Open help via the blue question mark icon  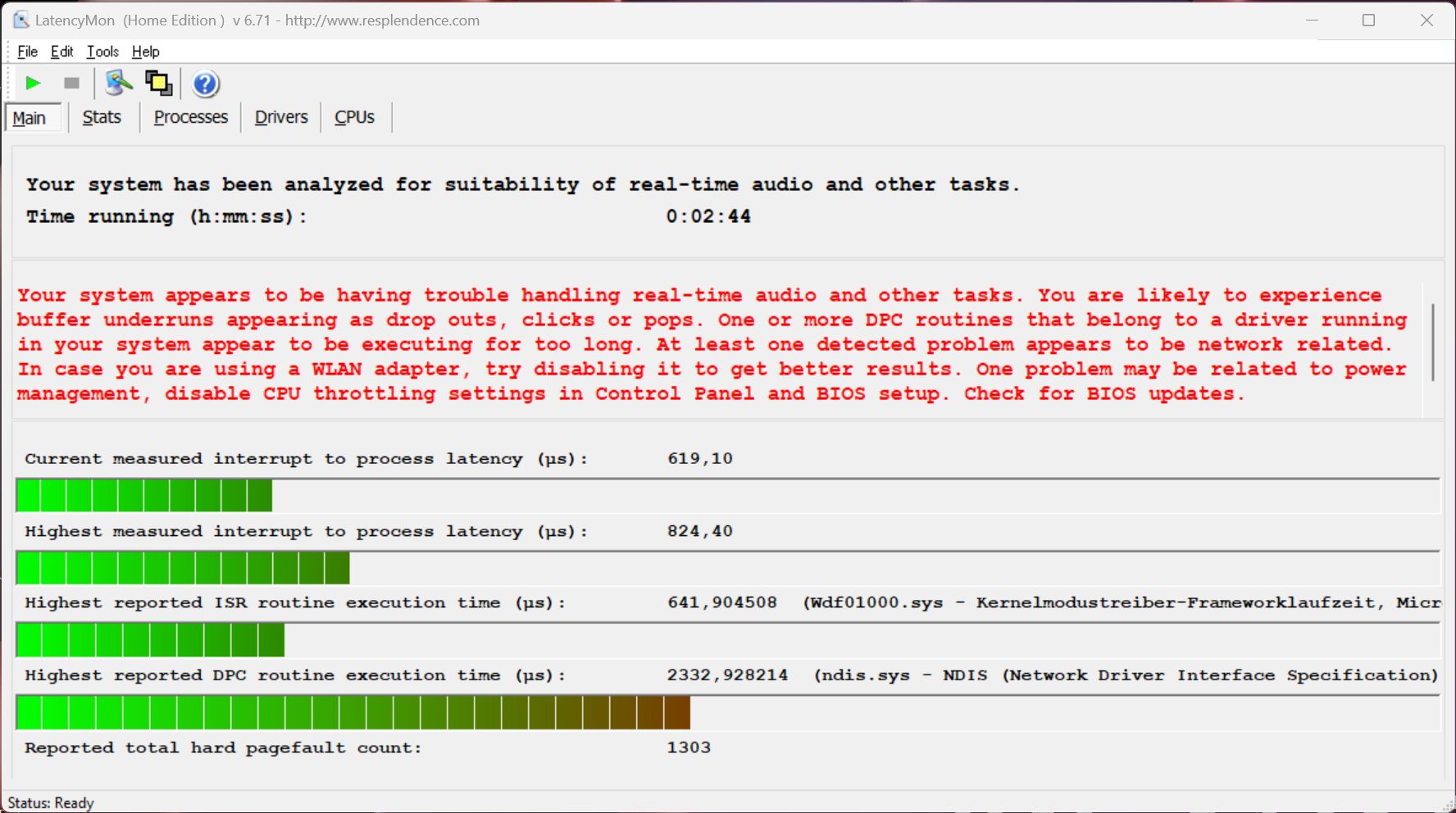click(x=205, y=84)
